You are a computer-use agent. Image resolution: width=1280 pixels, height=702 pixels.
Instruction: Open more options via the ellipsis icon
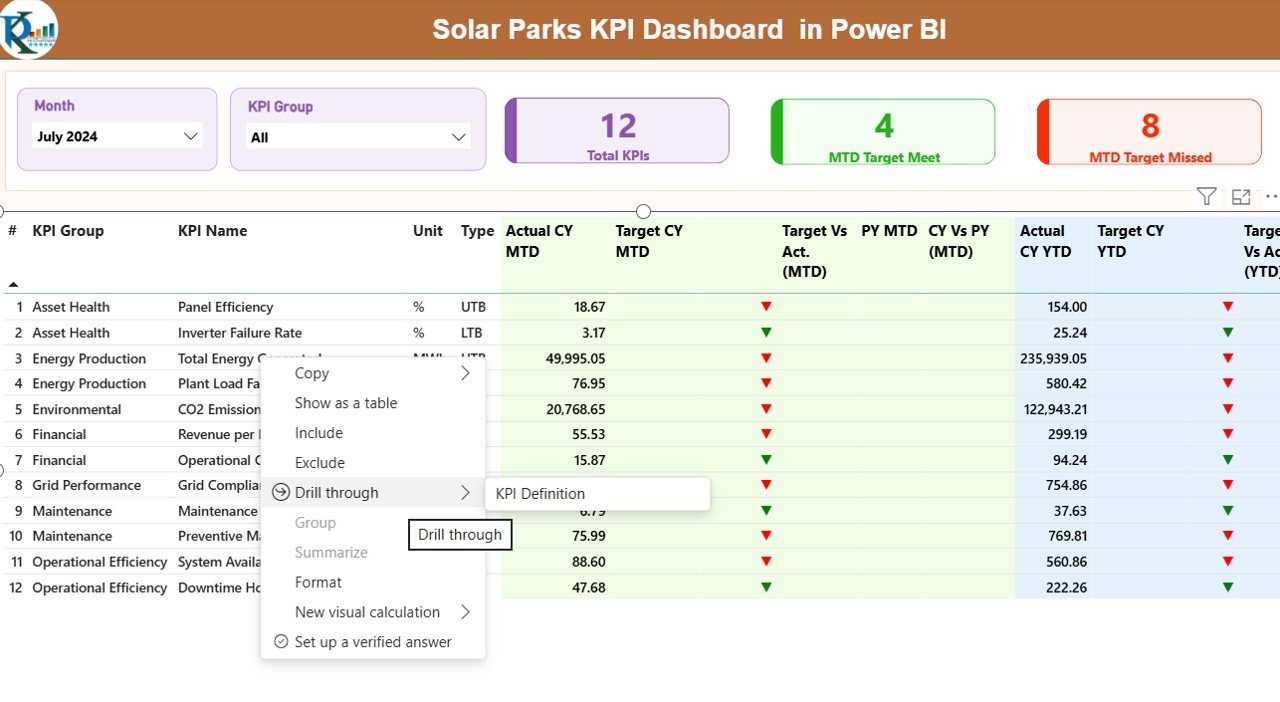pos(1272,197)
